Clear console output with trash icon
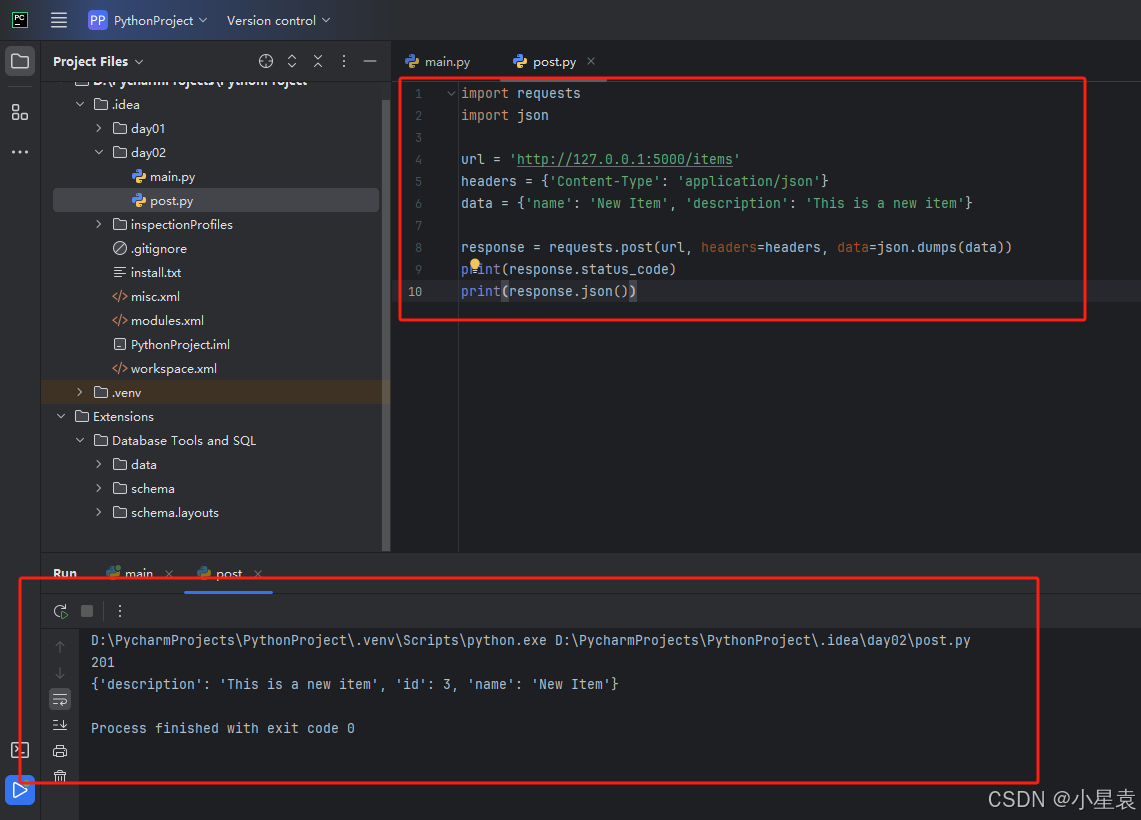 60,776
